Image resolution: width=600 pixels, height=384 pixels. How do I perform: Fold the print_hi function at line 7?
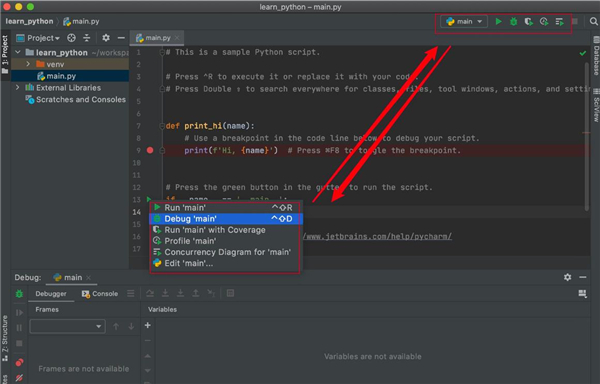pyautogui.click(x=162, y=126)
